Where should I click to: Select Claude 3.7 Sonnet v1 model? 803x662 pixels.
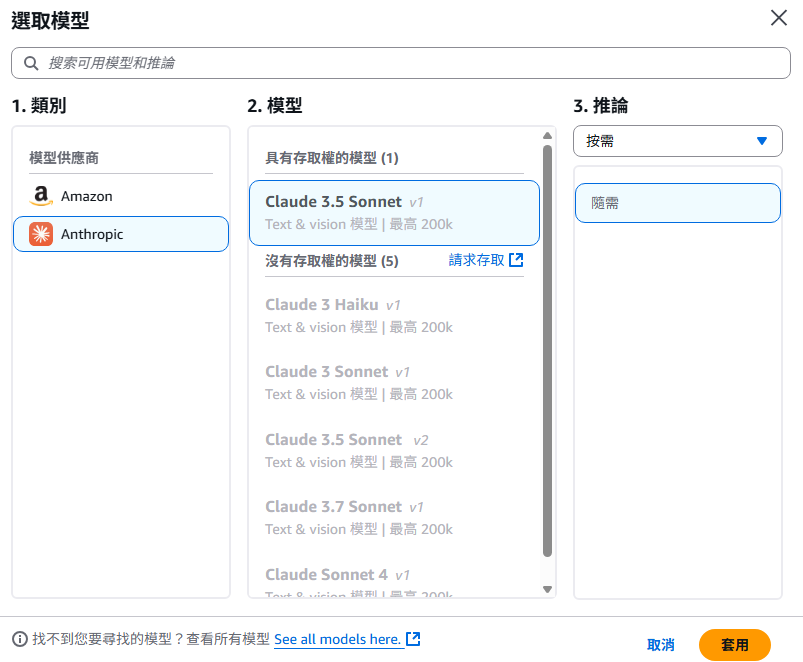click(x=394, y=518)
